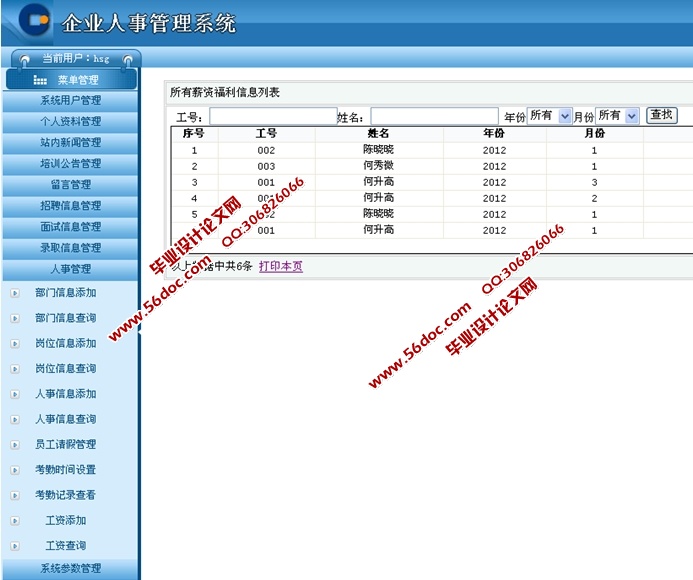Click the arrow icon beside 人事信息添加
This screenshot has height=580, width=693.
14,394
